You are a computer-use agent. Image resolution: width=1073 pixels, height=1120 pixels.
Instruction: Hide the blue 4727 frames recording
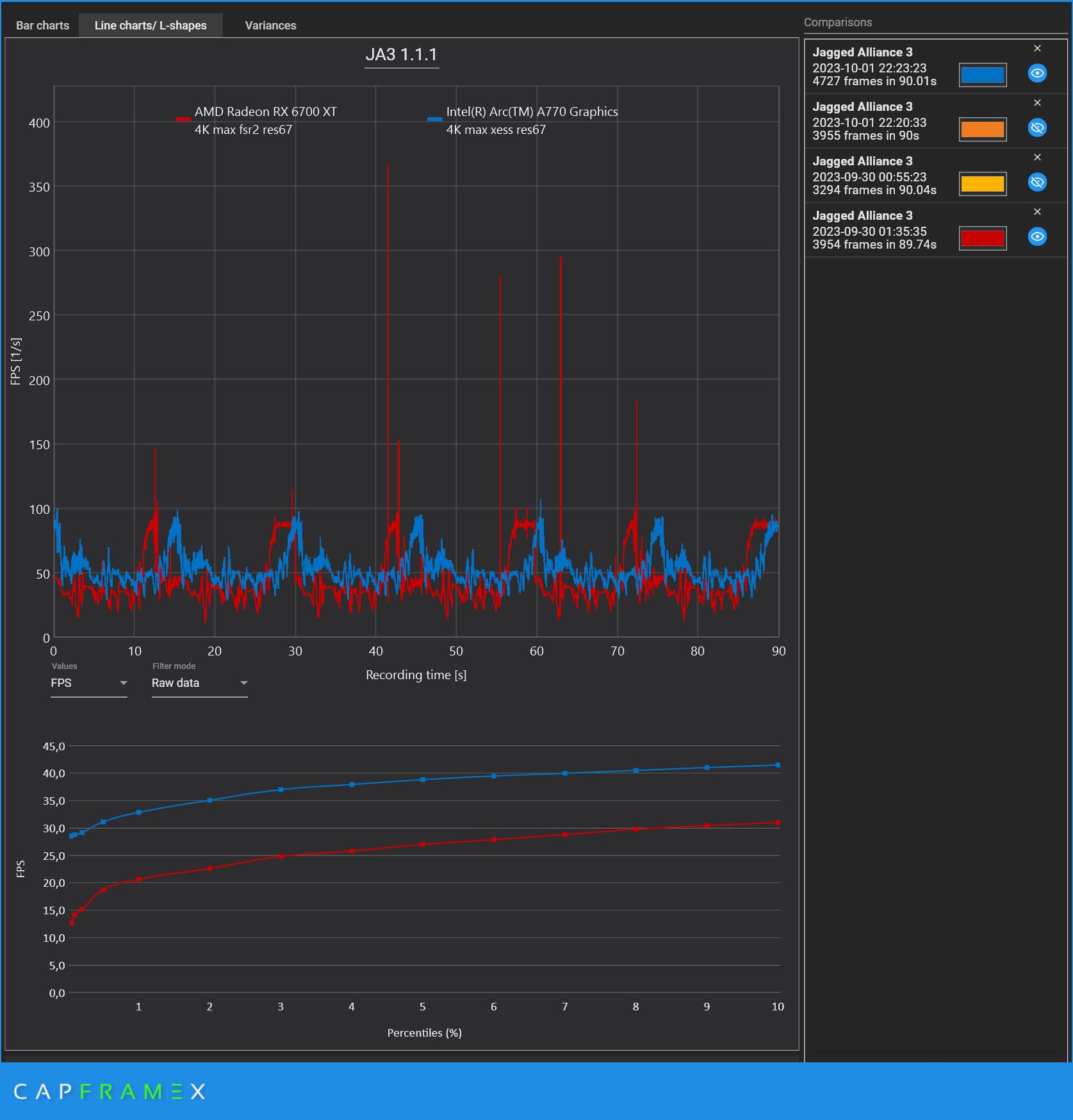point(1037,73)
